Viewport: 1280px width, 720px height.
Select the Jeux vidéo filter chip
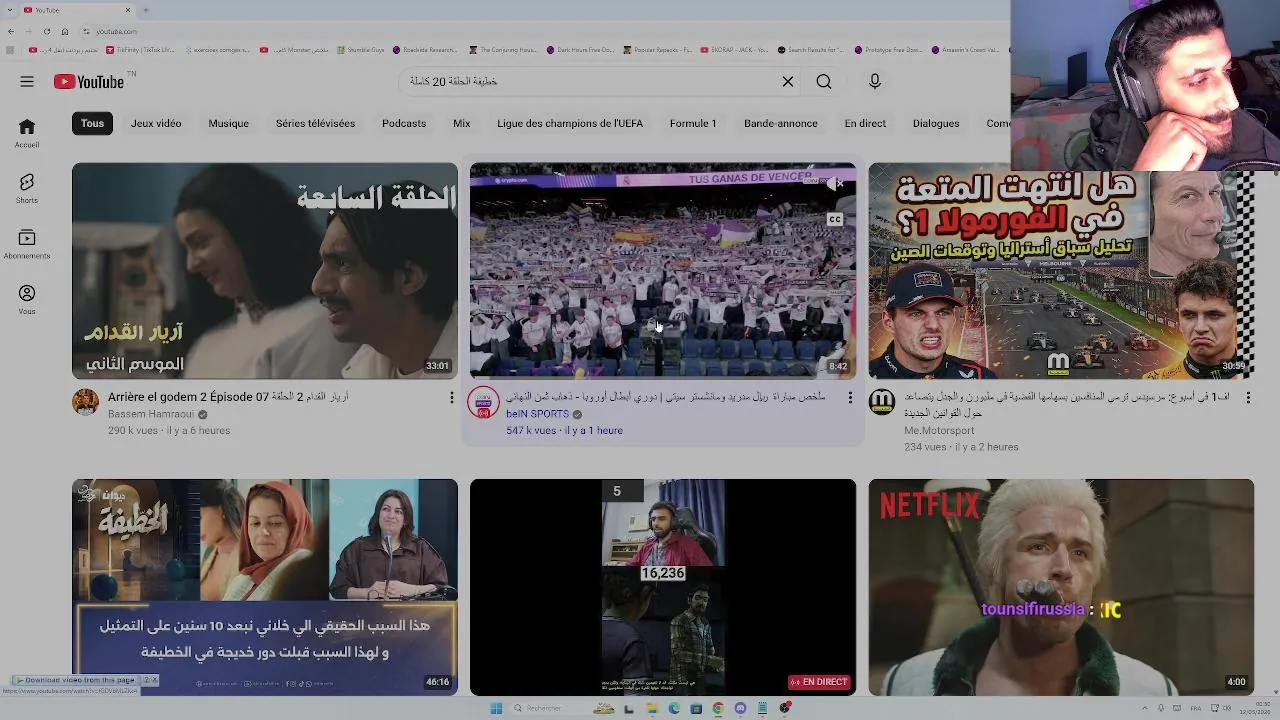156,123
